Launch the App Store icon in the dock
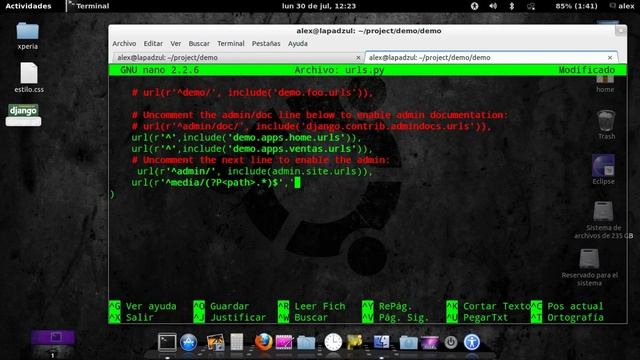Screen dimensions: 640x360 click(x=189, y=342)
